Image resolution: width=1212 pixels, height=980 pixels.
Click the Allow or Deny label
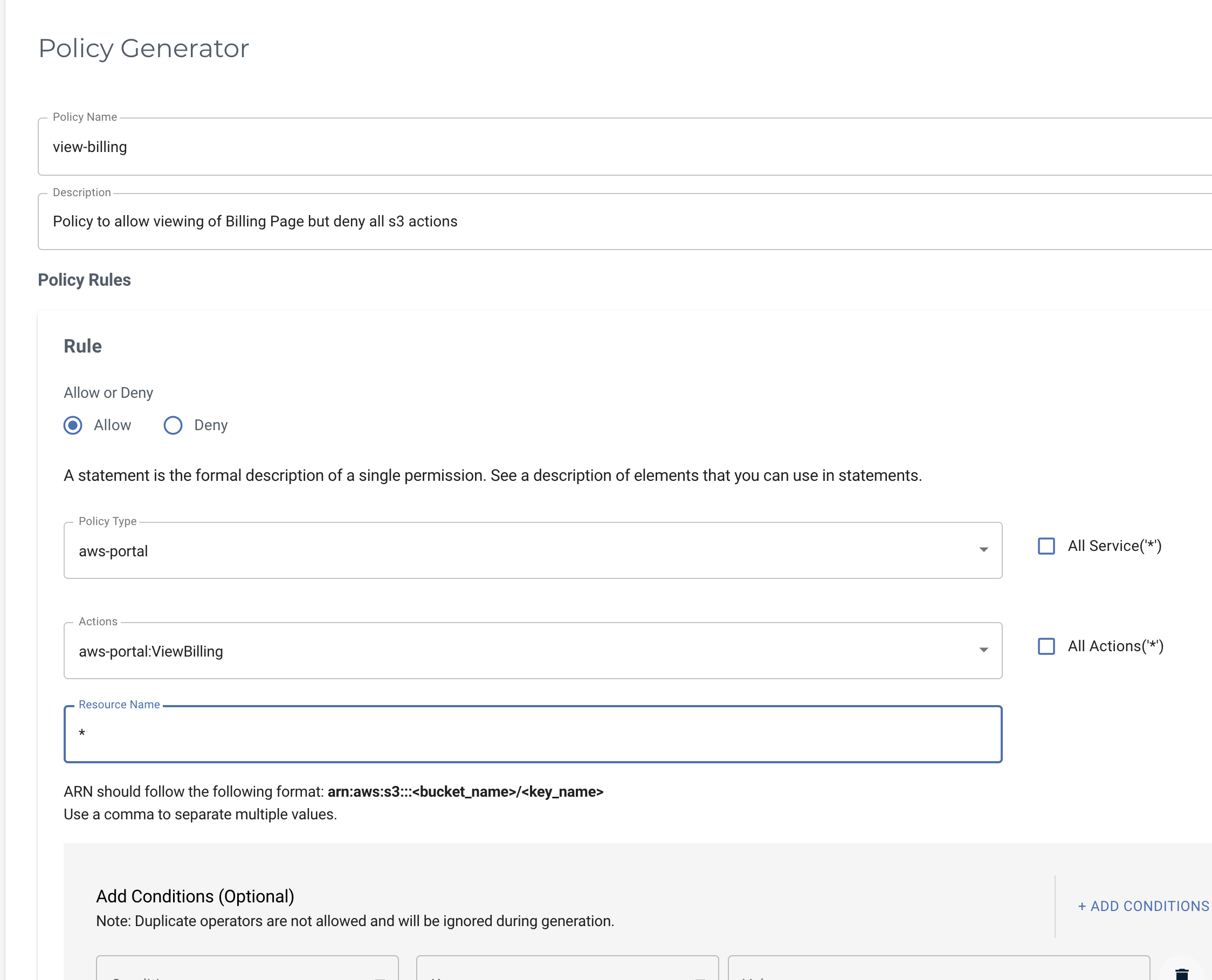(x=108, y=392)
